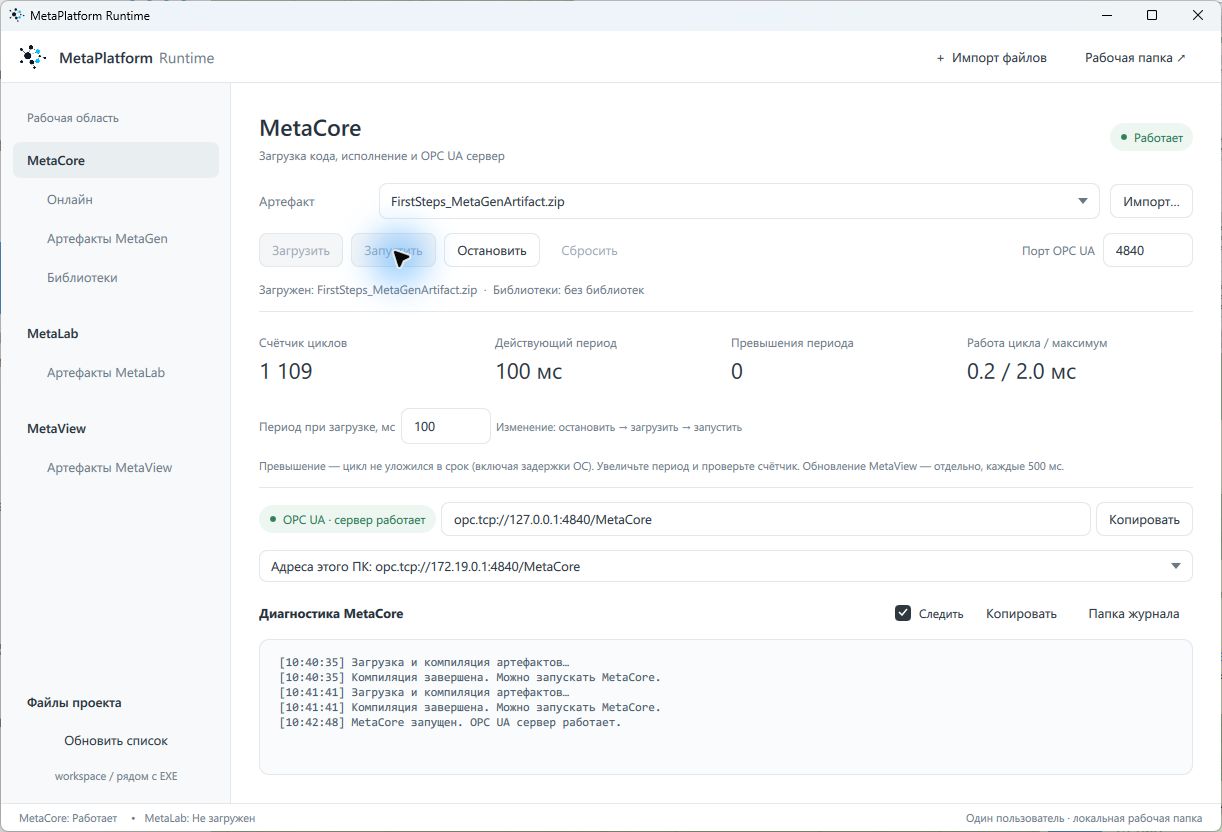Focus the Период при загрузке field
1222x832 pixels.
pyautogui.click(x=445, y=426)
